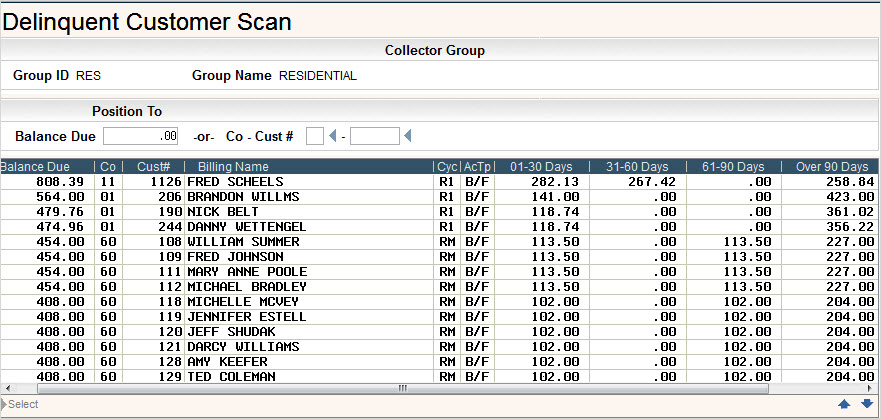Image resolution: width=881 pixels, height=419 pixels.
Task: Click balance due value 474.96
Action: pos(60,227)
